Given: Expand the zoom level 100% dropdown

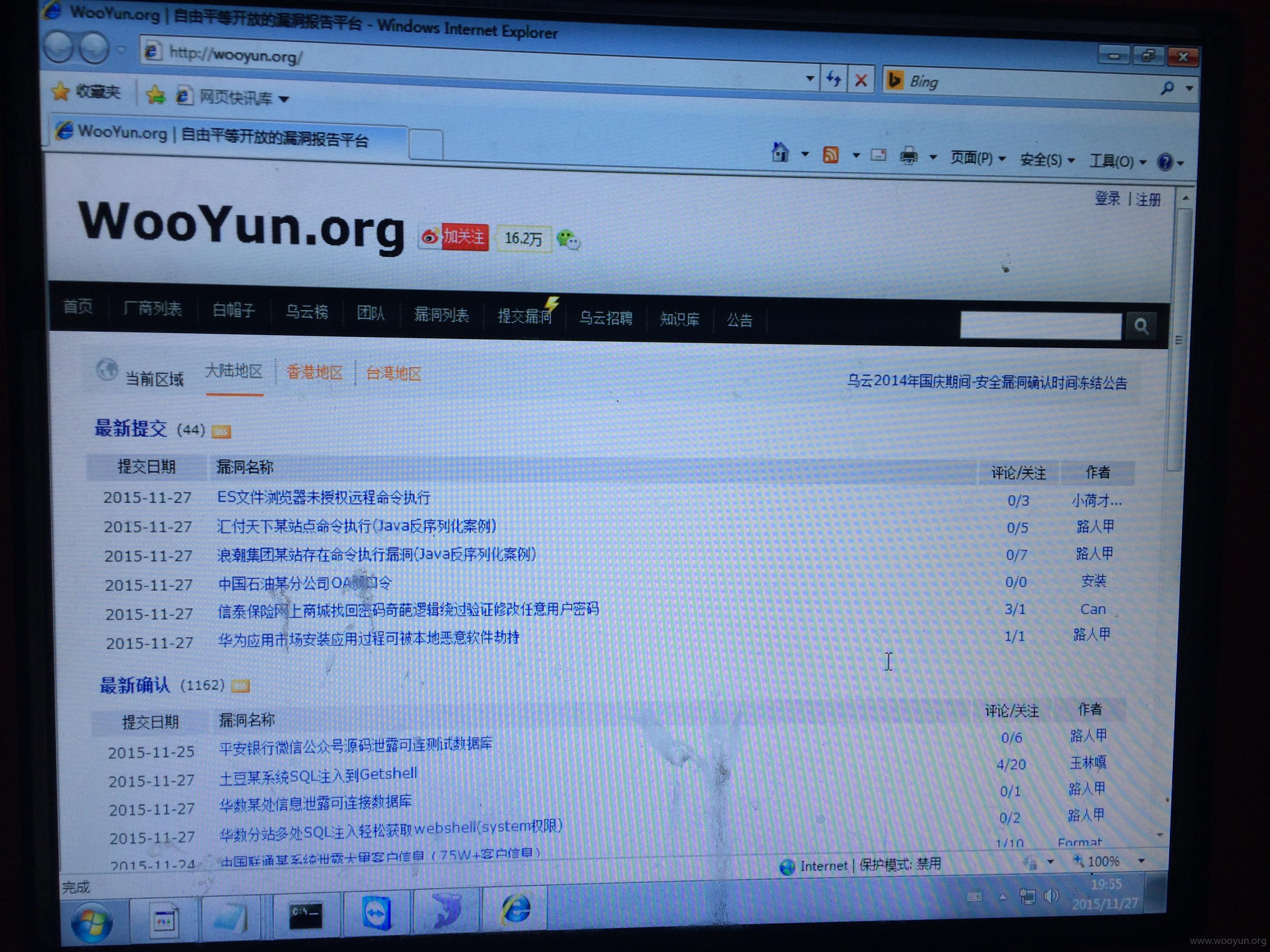Looking at the screenshot, I should click(1141, 860).
